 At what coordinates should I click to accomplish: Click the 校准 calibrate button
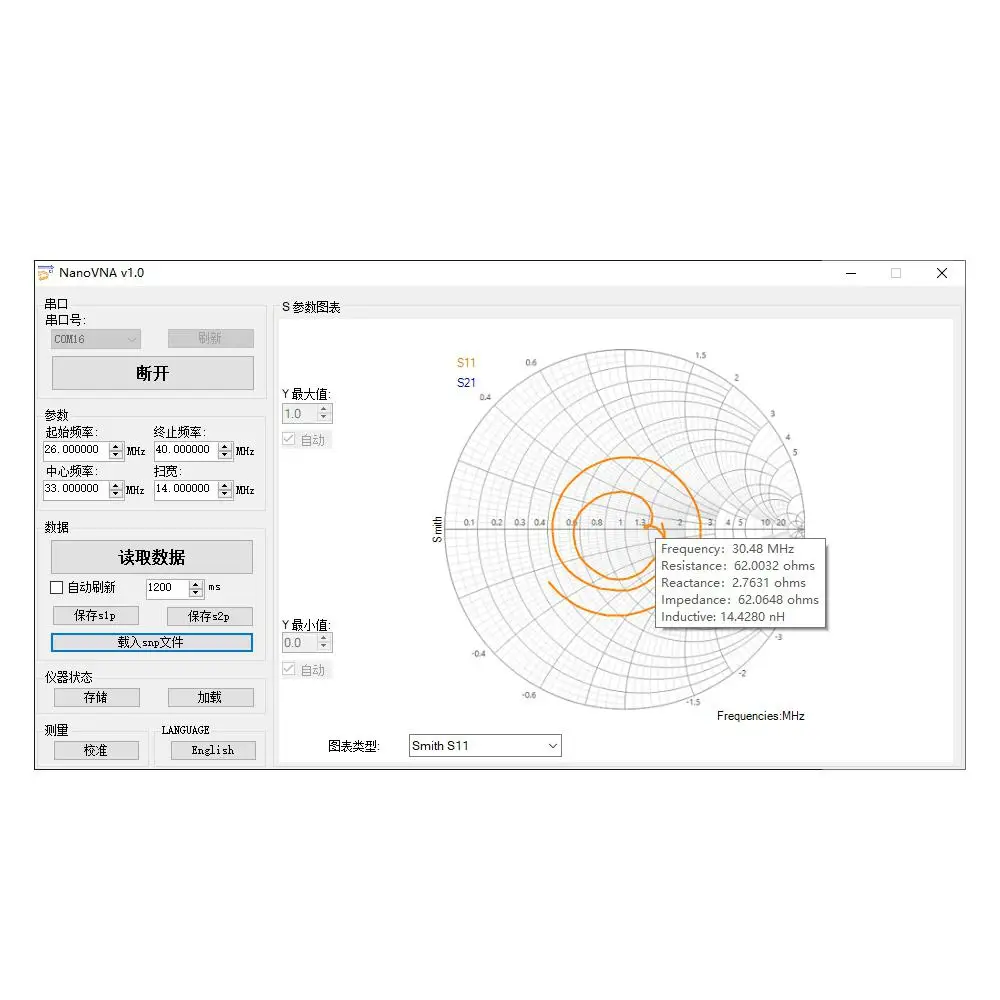(x=96, y=751)
